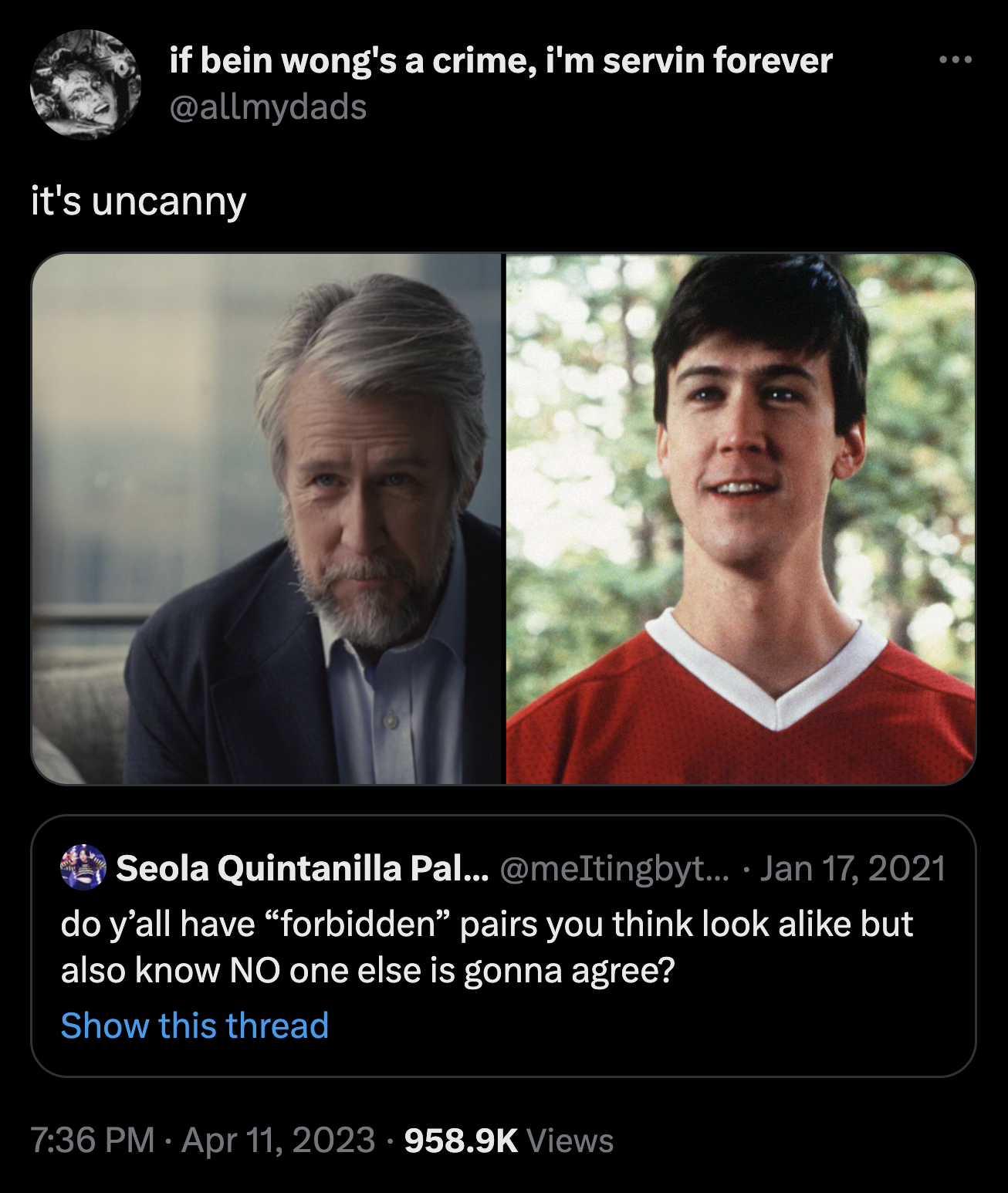Click Seola Quintanilla's small profile picture
Viewport: 1008px width, 1193px height.
pyautogui.click(x=83, y=867)
